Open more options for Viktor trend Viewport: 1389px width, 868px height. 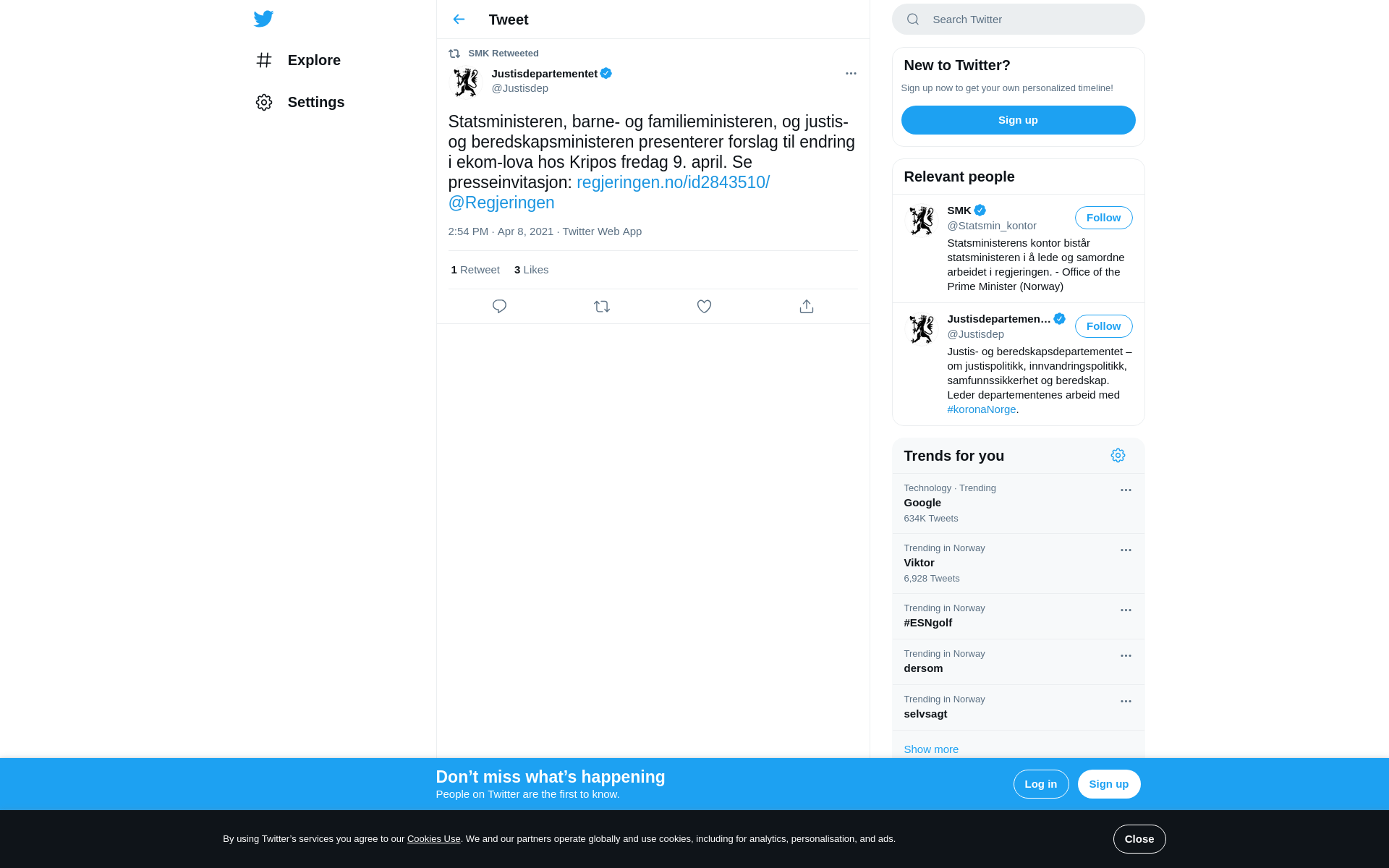1126,550
